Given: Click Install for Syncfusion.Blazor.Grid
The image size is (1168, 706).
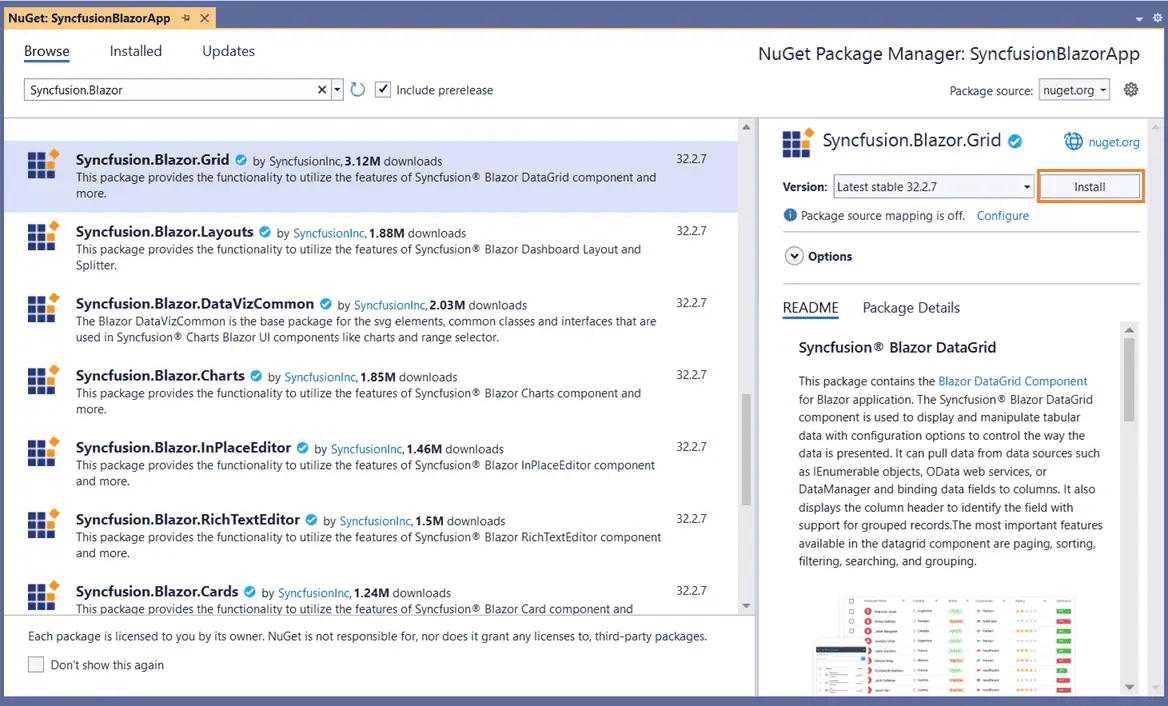Looking at the screenshot, I should pyautogui.click(x=1090, y=186).
